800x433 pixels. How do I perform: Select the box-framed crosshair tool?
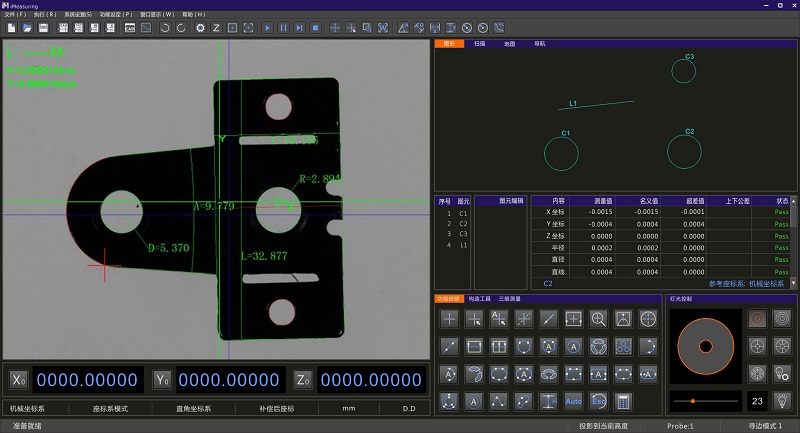click(x=573, y=319)
